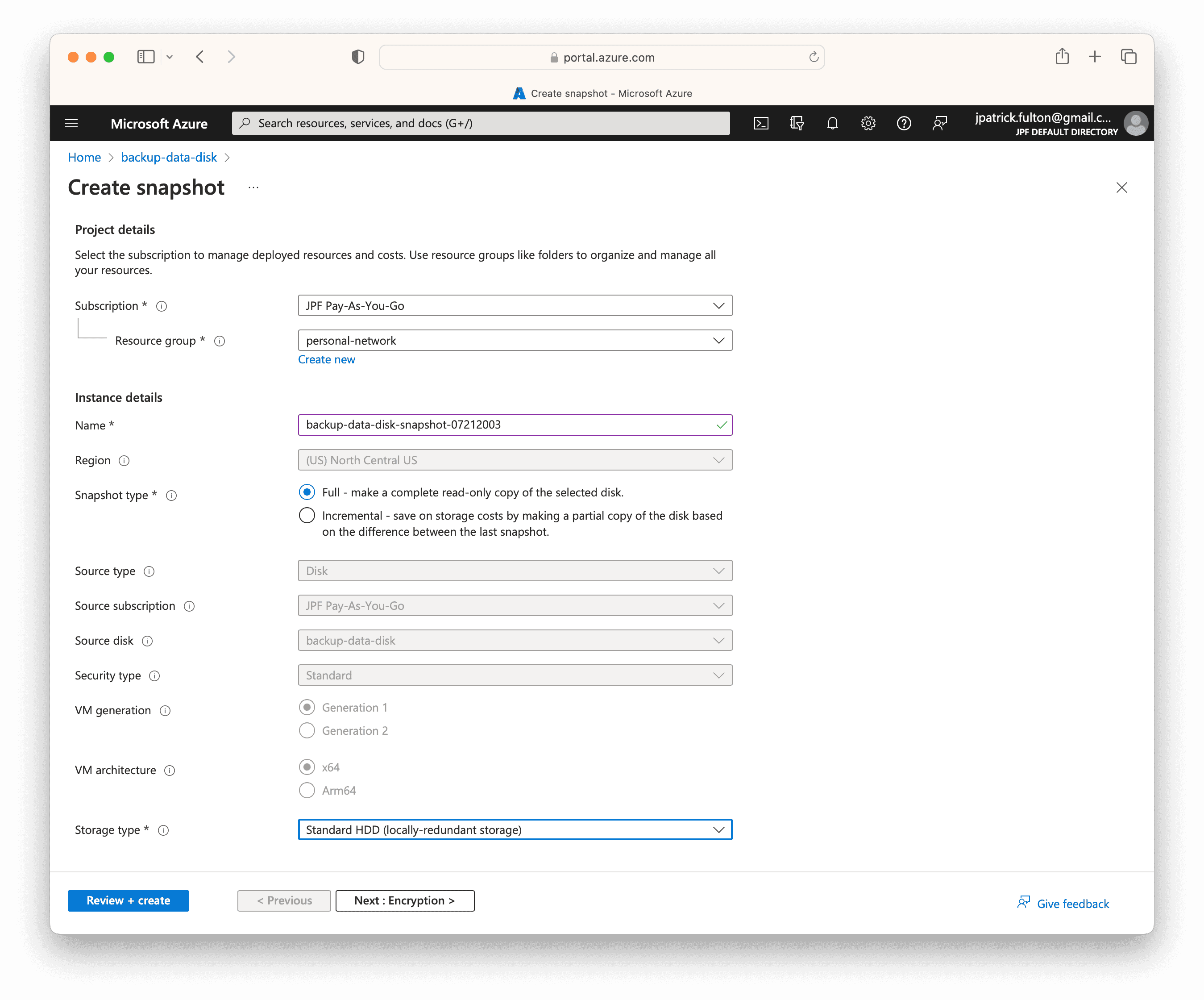Select the Full snapshot type option

pyautogui.click(x=307, y=492)
